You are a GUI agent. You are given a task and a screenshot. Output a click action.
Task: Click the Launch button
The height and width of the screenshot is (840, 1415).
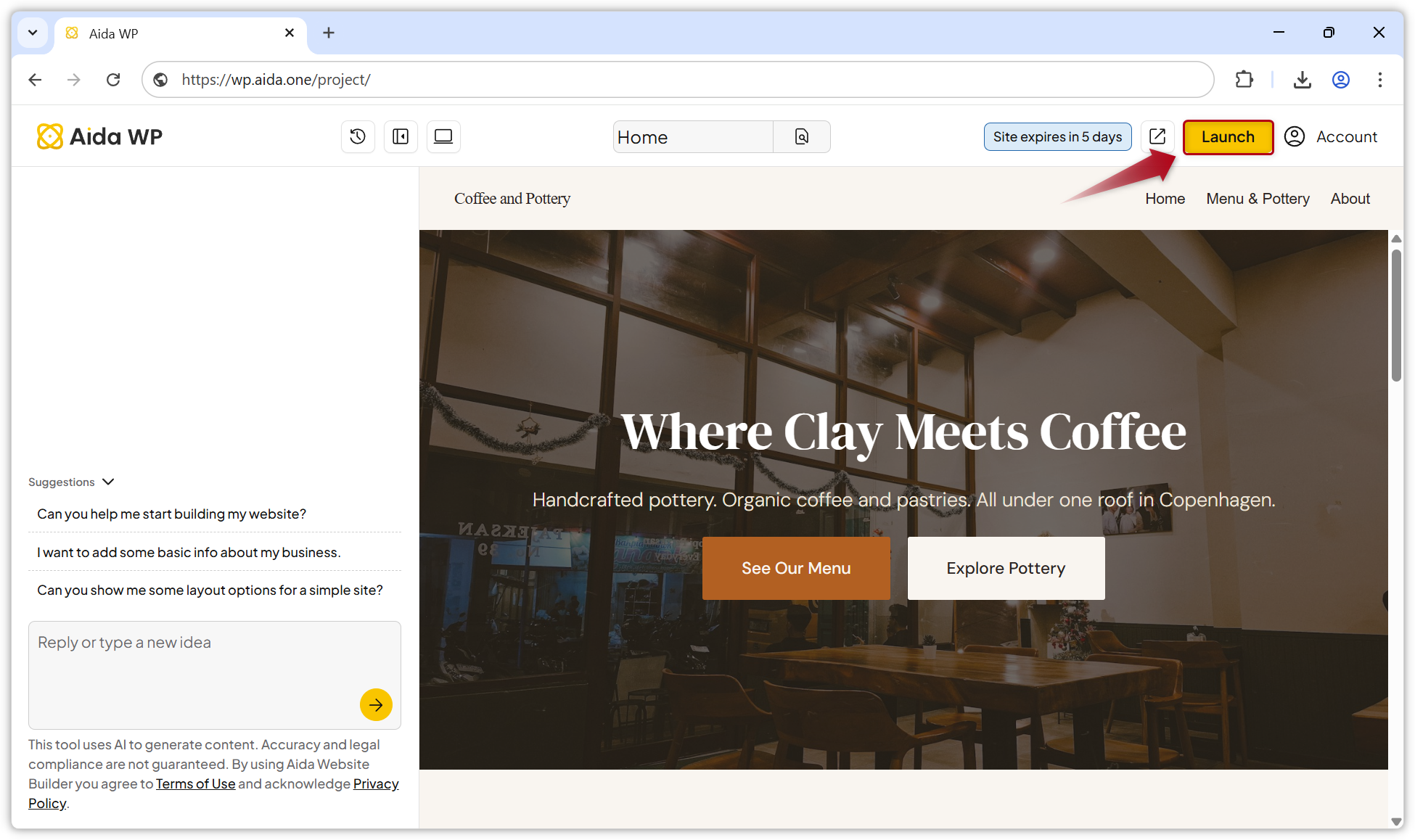pos(1228,136)
